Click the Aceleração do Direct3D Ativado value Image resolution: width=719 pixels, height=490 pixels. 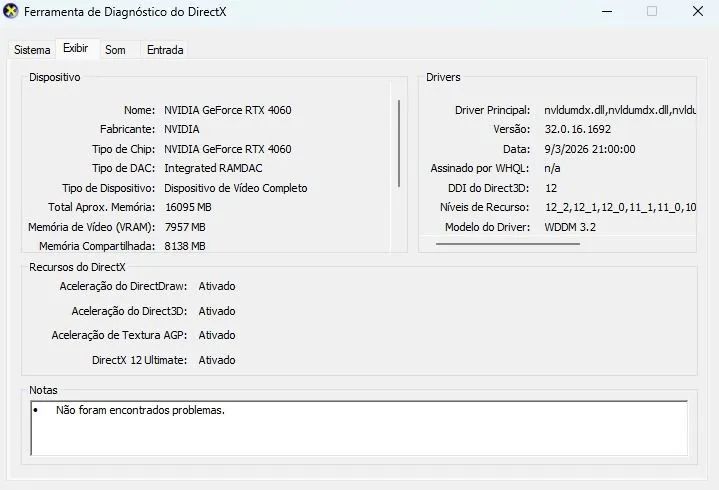pos(217,311)
